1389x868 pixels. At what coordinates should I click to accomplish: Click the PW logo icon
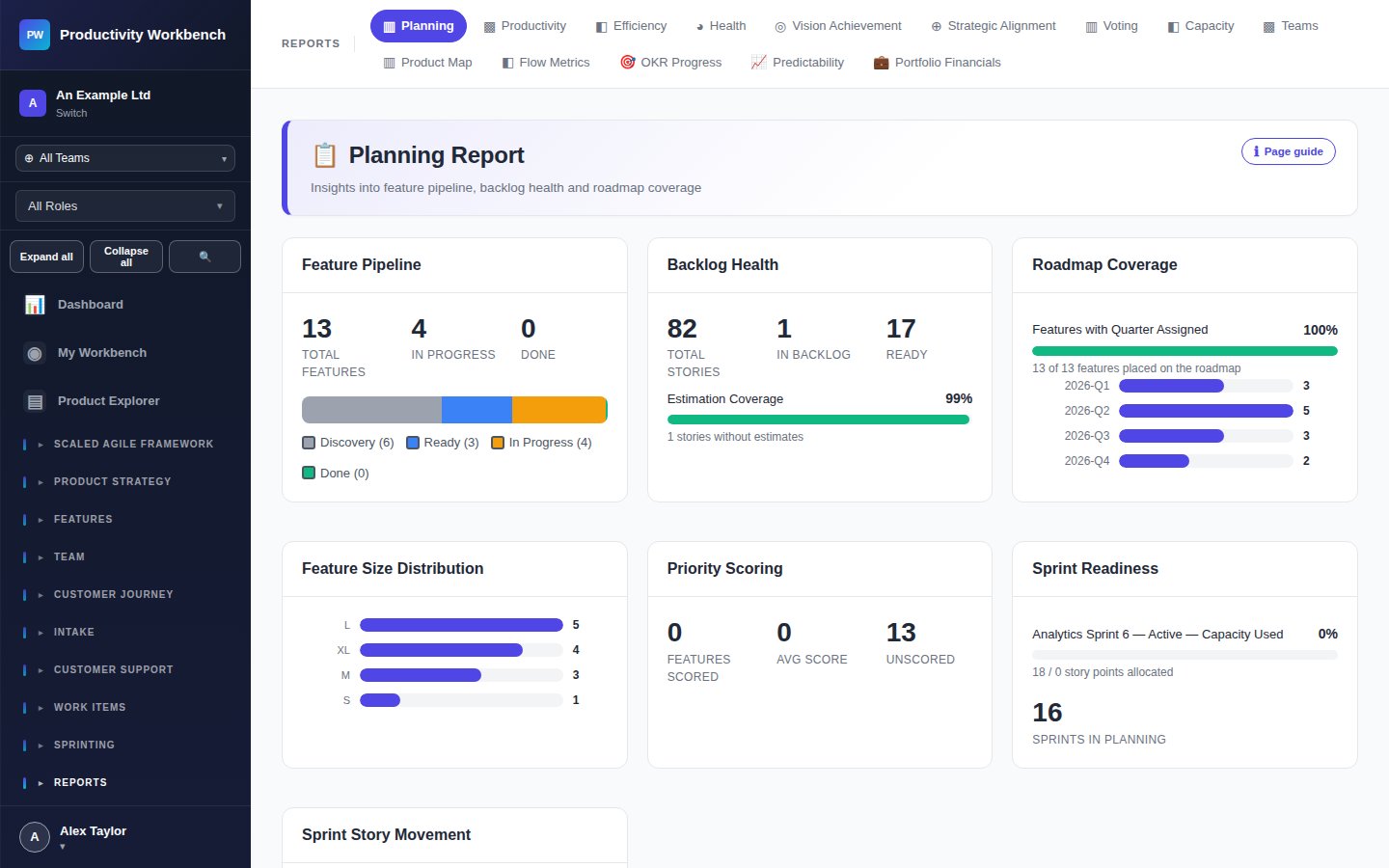[x=35, y=35]
